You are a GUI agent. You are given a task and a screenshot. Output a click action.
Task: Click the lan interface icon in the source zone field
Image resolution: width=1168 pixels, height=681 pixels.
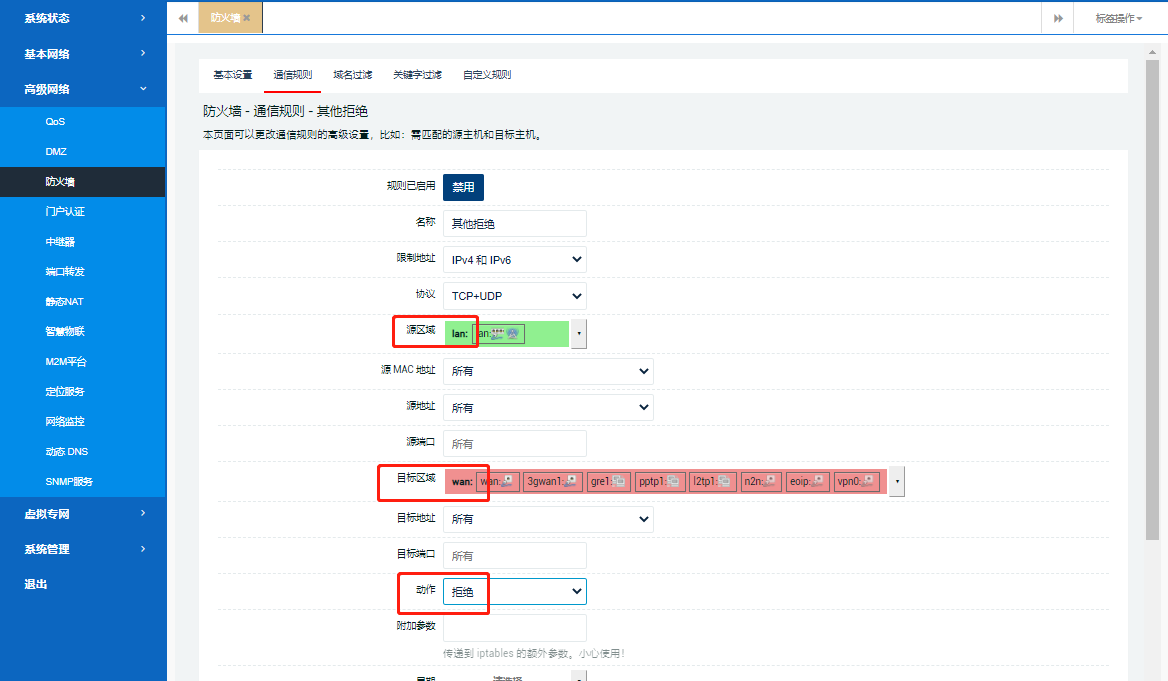(x=498, y=333)
